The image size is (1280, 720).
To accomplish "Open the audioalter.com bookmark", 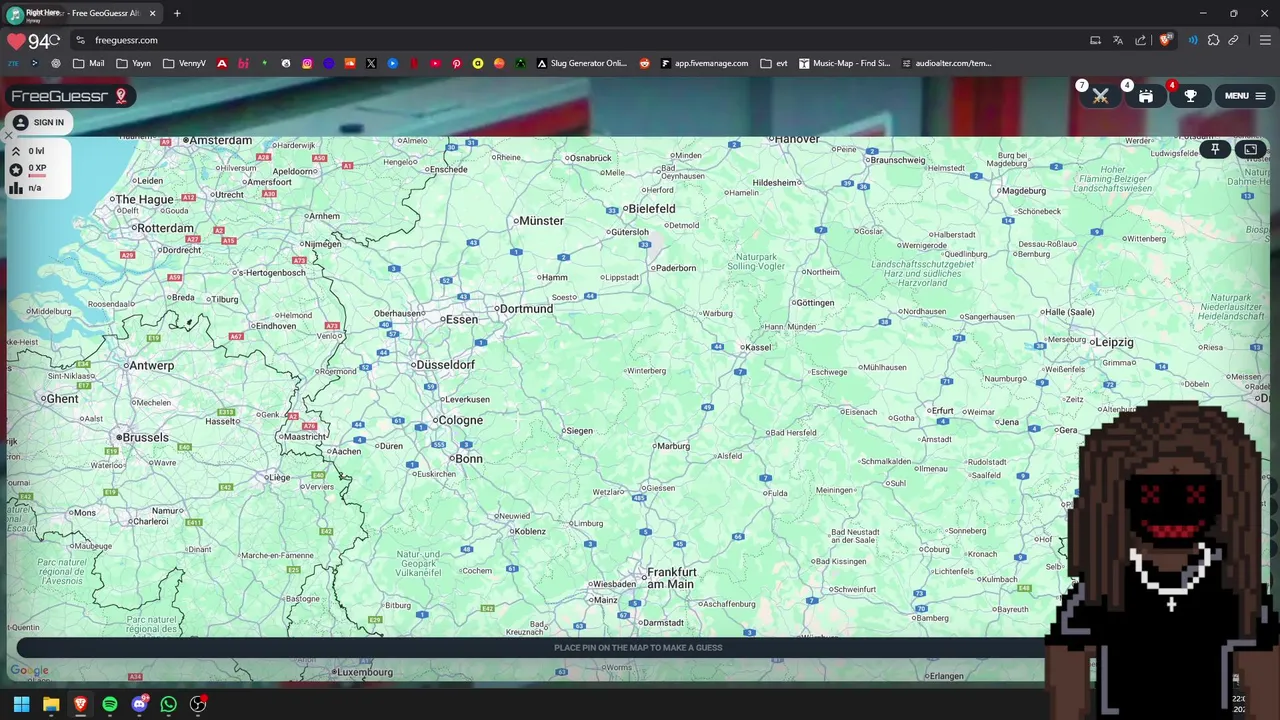I will 946,63.
